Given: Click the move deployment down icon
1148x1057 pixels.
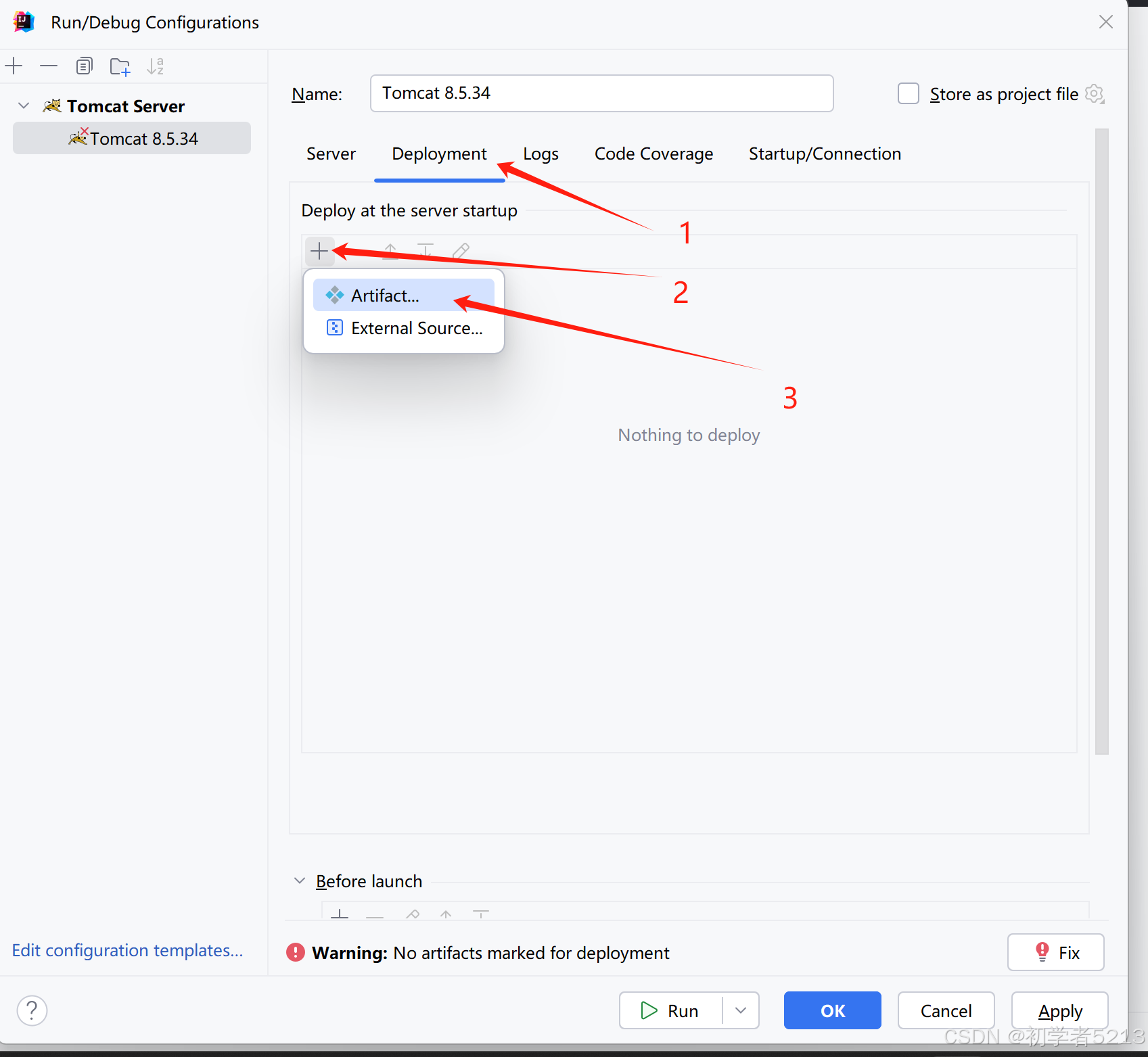Looking at the screenshot, I should (426, 252).
